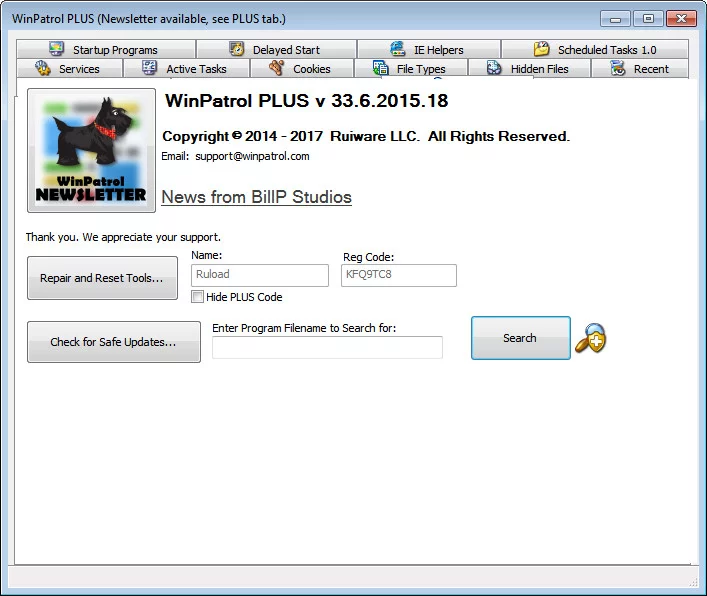Select the Scheduled Tasks 1.0 tab
Screen dimensions: 707x596
595,49
